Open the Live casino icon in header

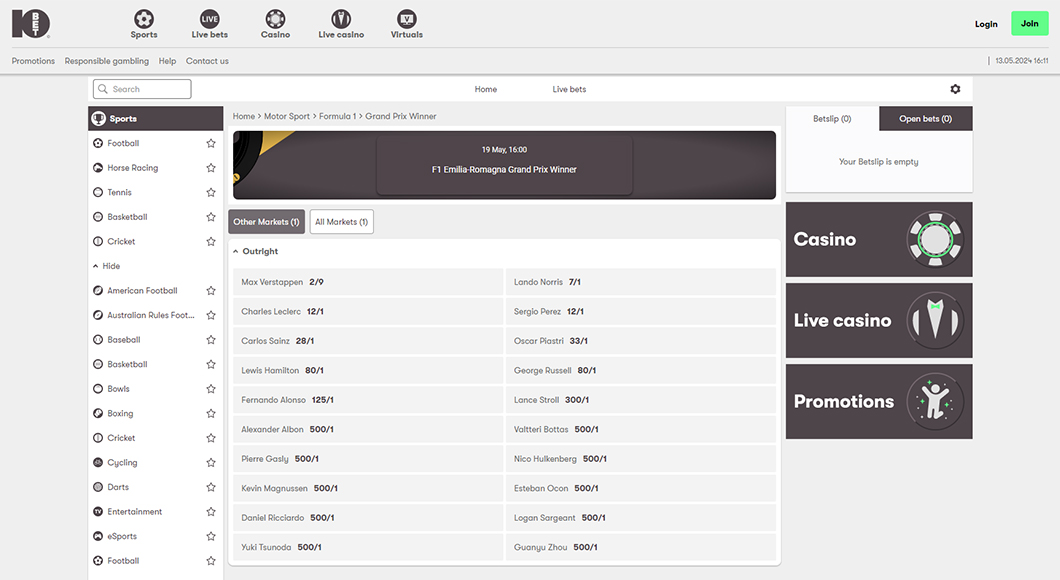click(x=341, y=20)
